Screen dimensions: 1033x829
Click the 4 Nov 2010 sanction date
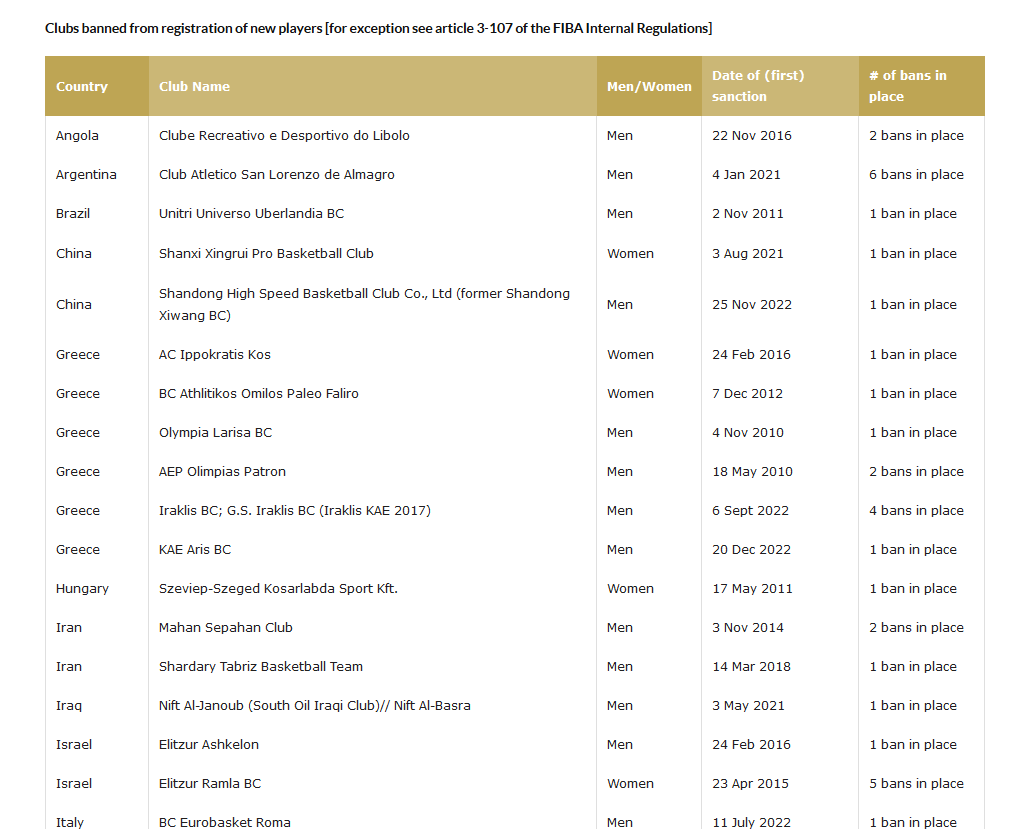748,433
